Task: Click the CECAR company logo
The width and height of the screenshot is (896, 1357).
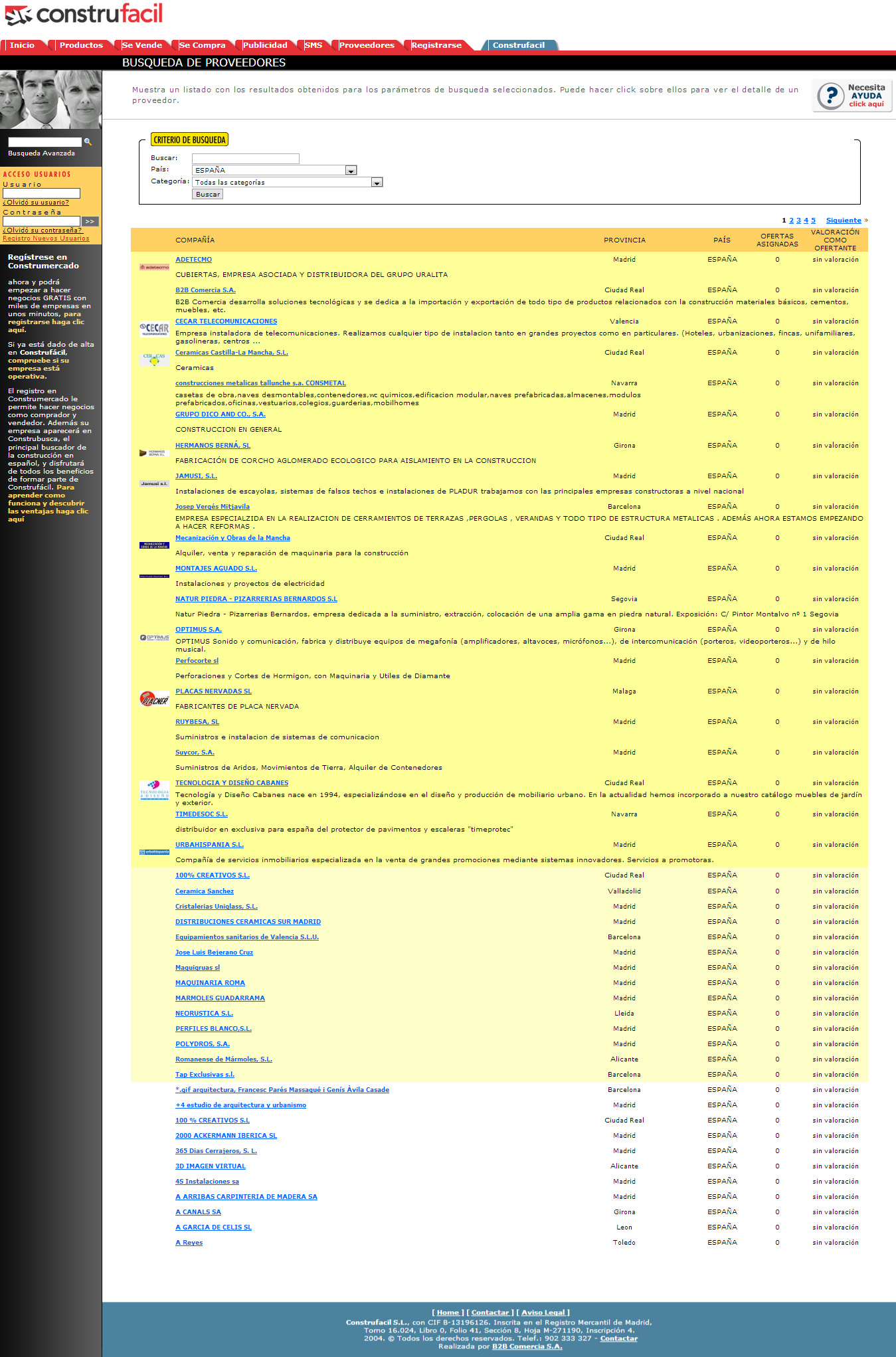Action: tap(154, 329)
